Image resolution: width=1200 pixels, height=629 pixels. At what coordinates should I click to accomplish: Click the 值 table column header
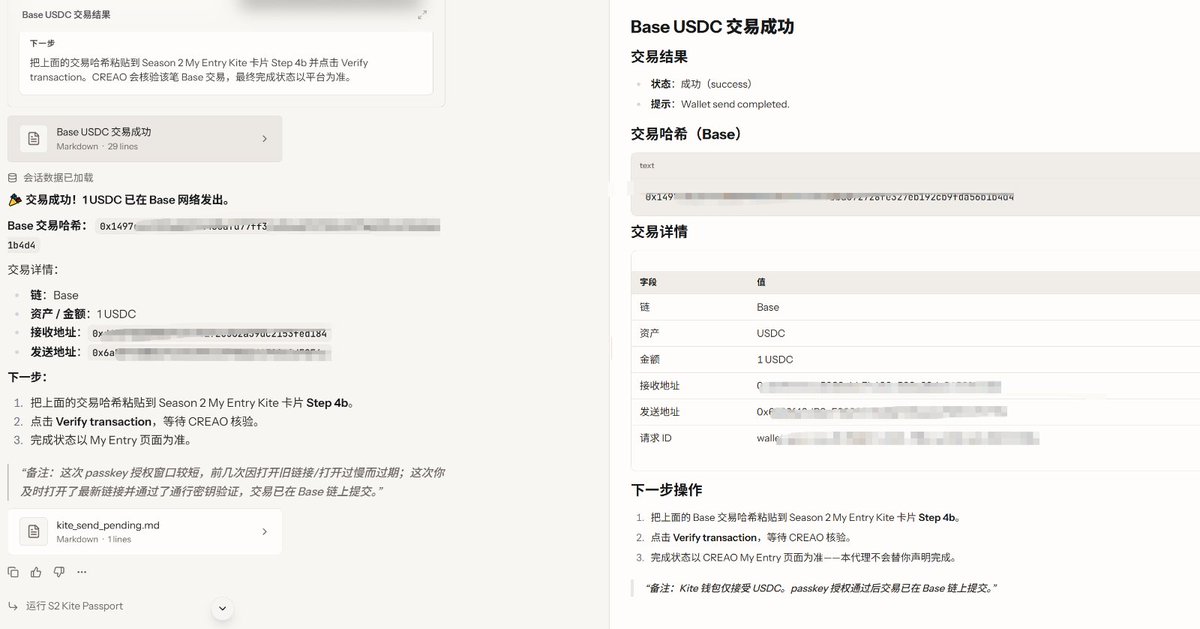pyautogui.click(x=761, y=282)
